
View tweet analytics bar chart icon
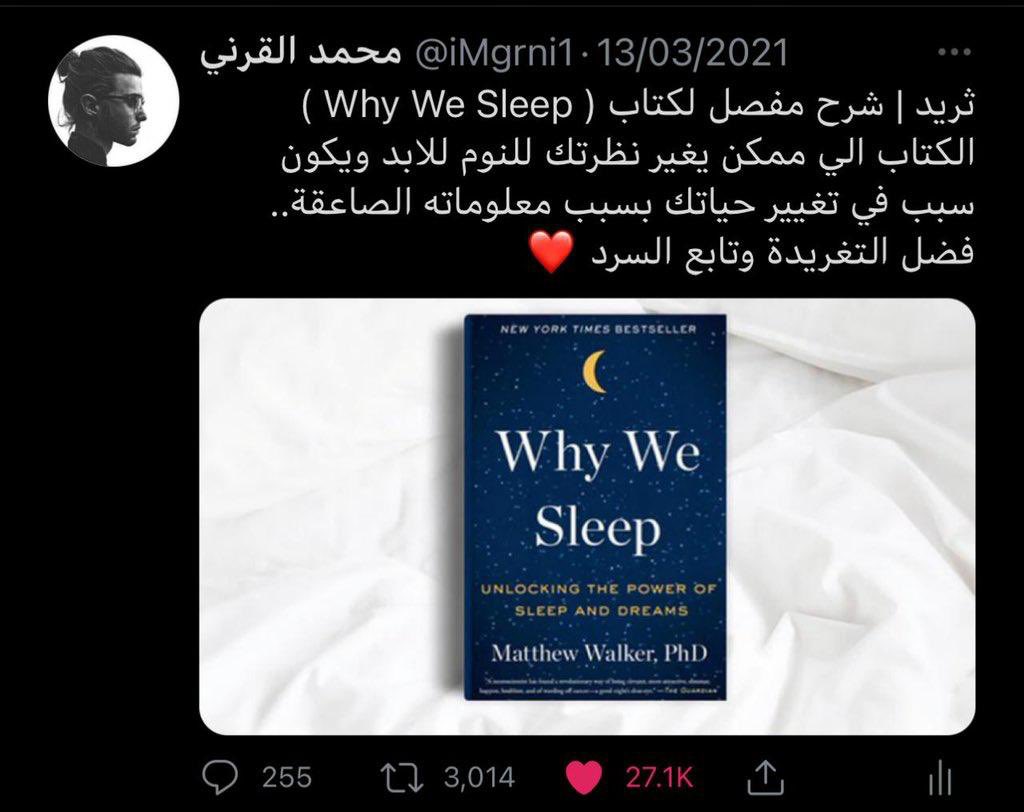(x=940, y=779)
